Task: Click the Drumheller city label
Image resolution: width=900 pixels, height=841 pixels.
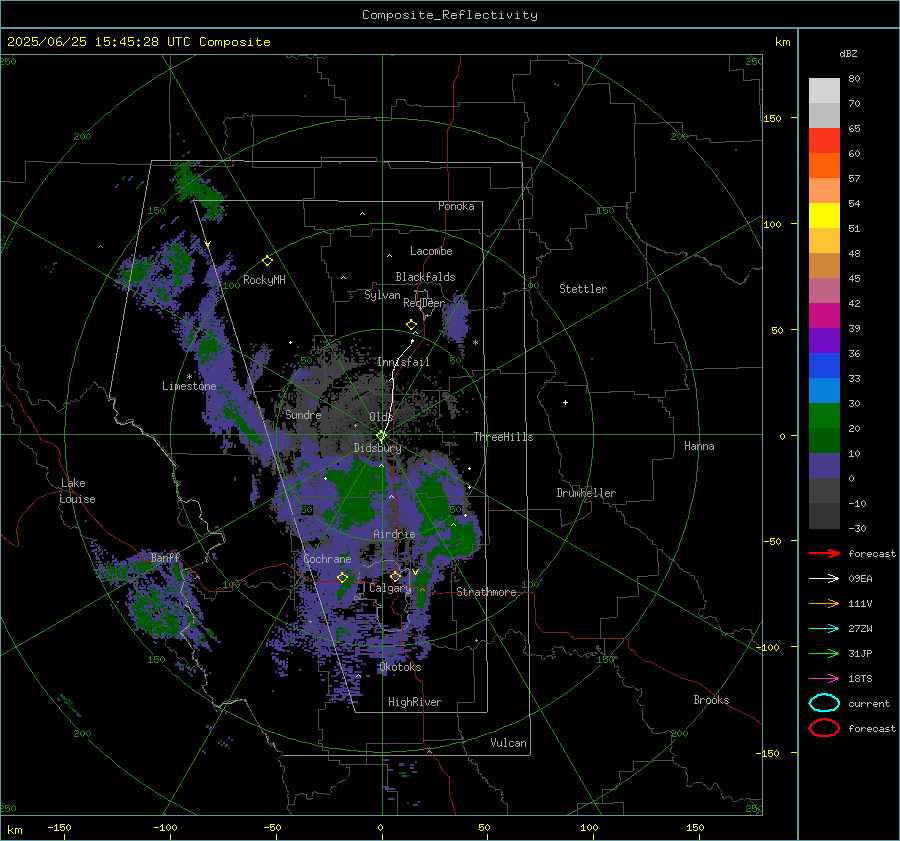Action: click(586, 493)
